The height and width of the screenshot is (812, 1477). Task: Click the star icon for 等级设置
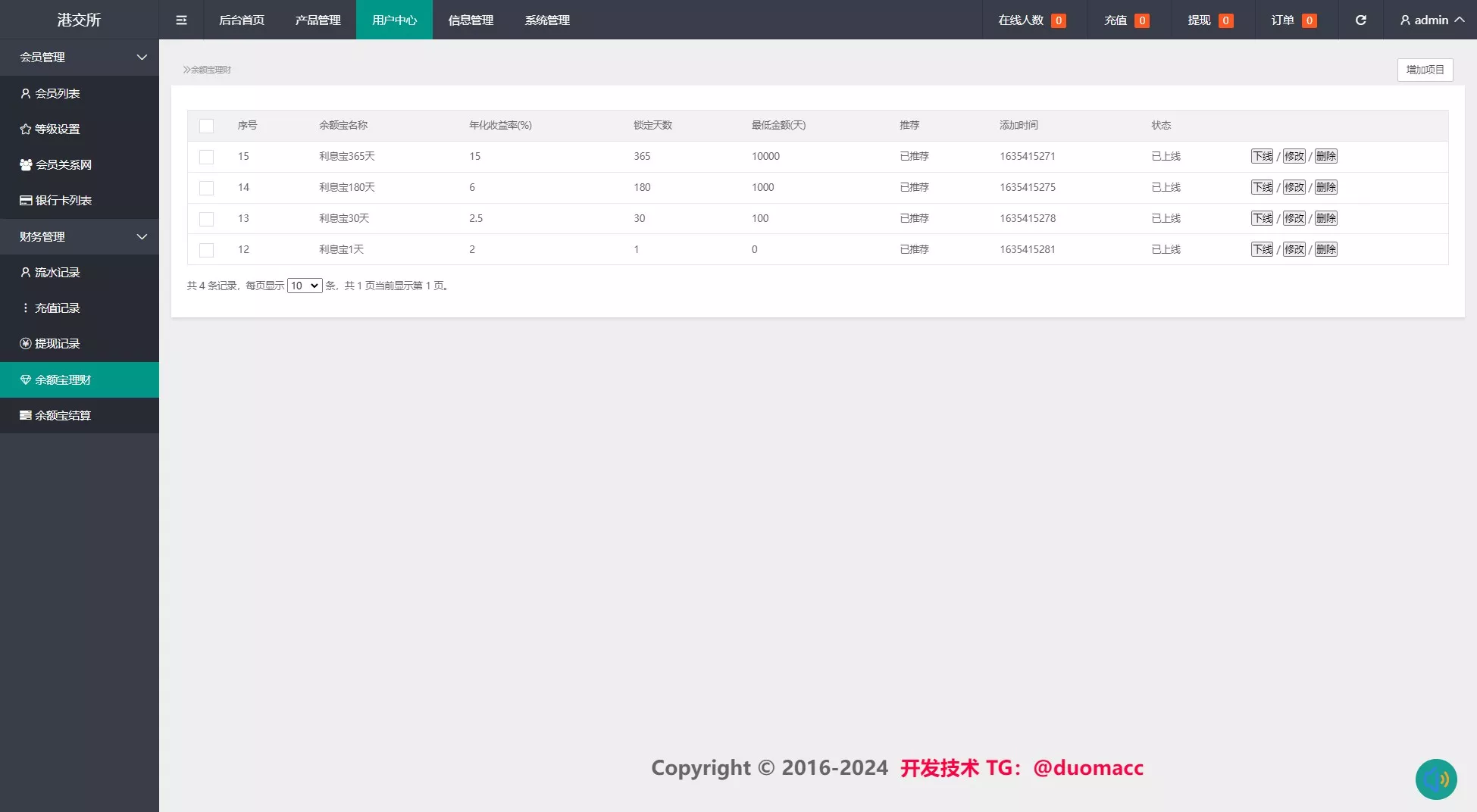click(26, 130)
